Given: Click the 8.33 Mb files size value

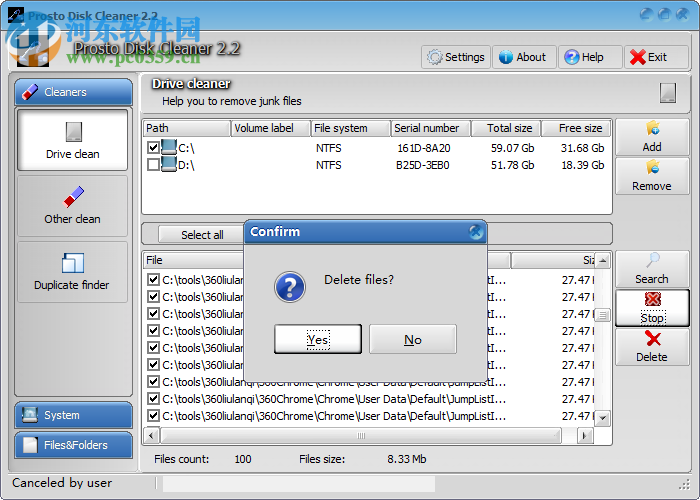Looking at the screenshot, I should 407,459.
